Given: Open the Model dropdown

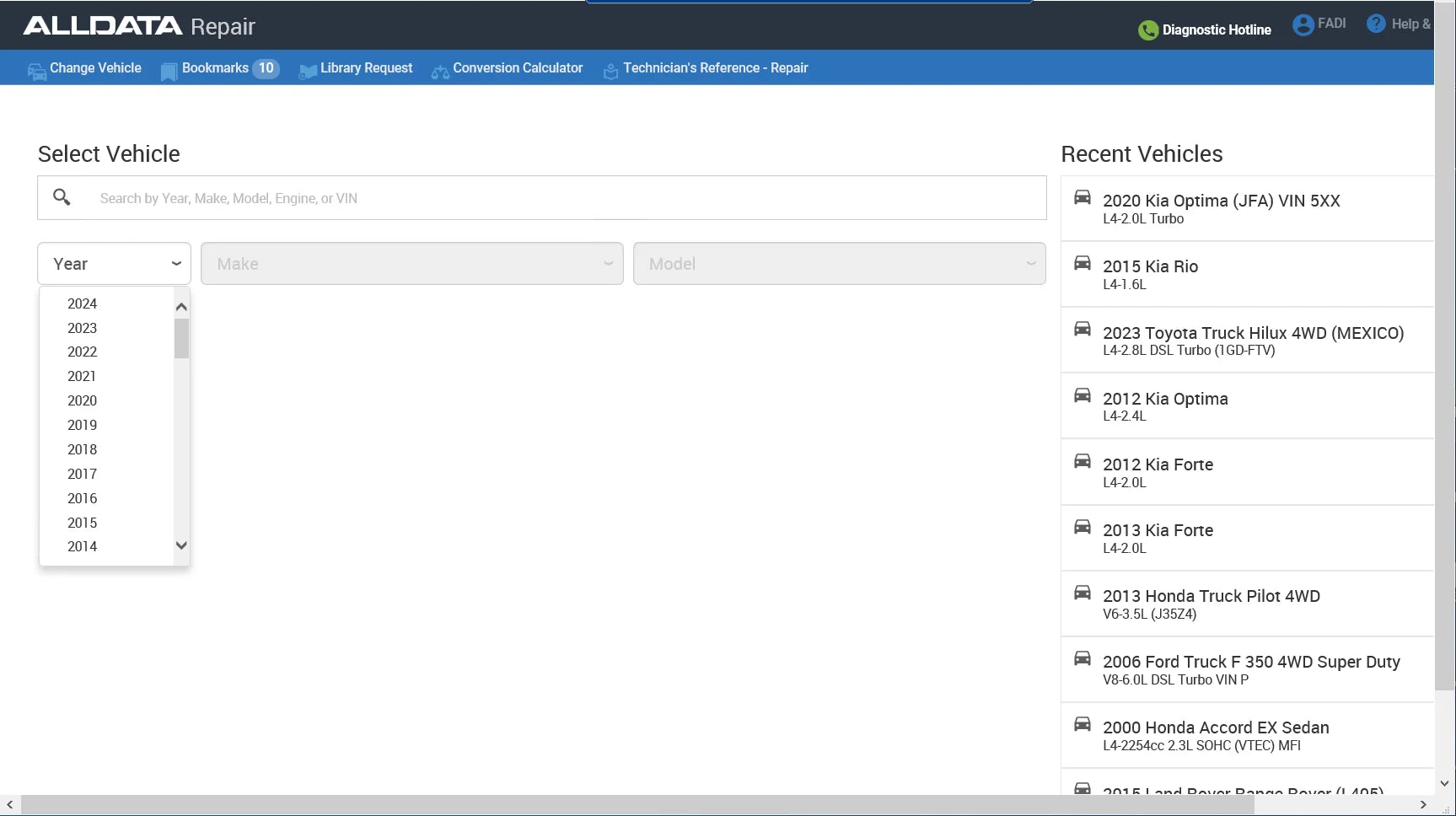Looking at the screenshot, I should coord(840,264).
